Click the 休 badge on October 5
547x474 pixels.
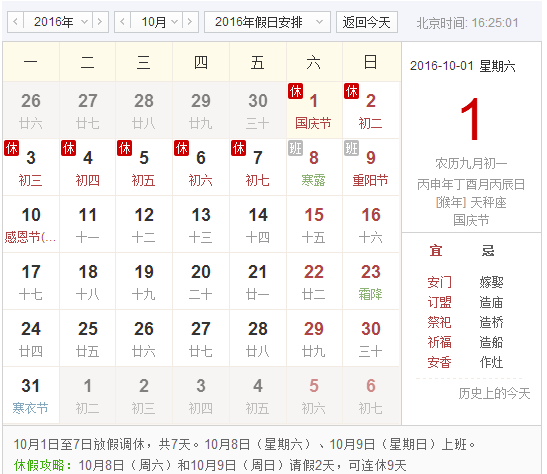pyautogui.click(x=125, y=148)
